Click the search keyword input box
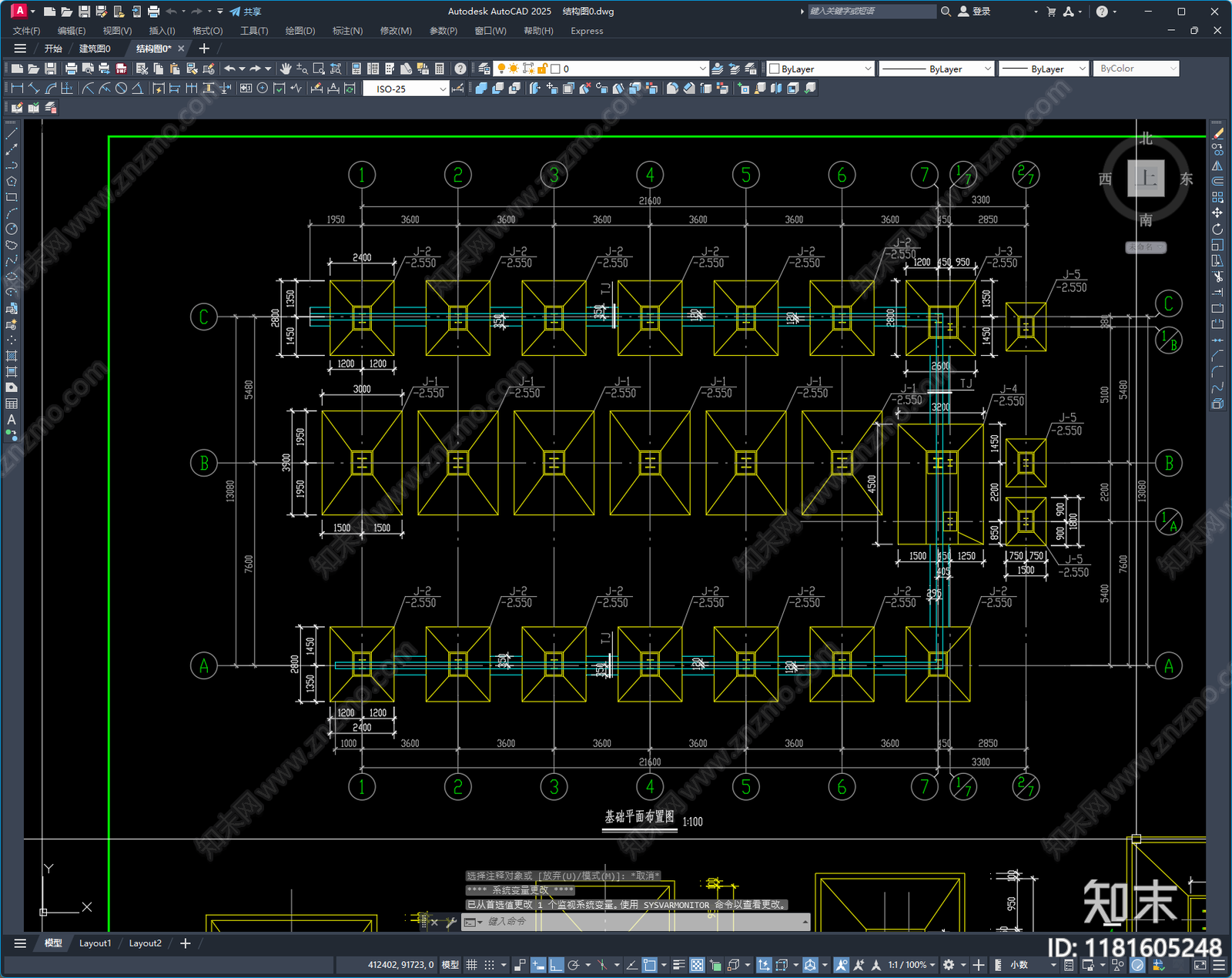Screen dimensions: 1232x978 (872, 12)
